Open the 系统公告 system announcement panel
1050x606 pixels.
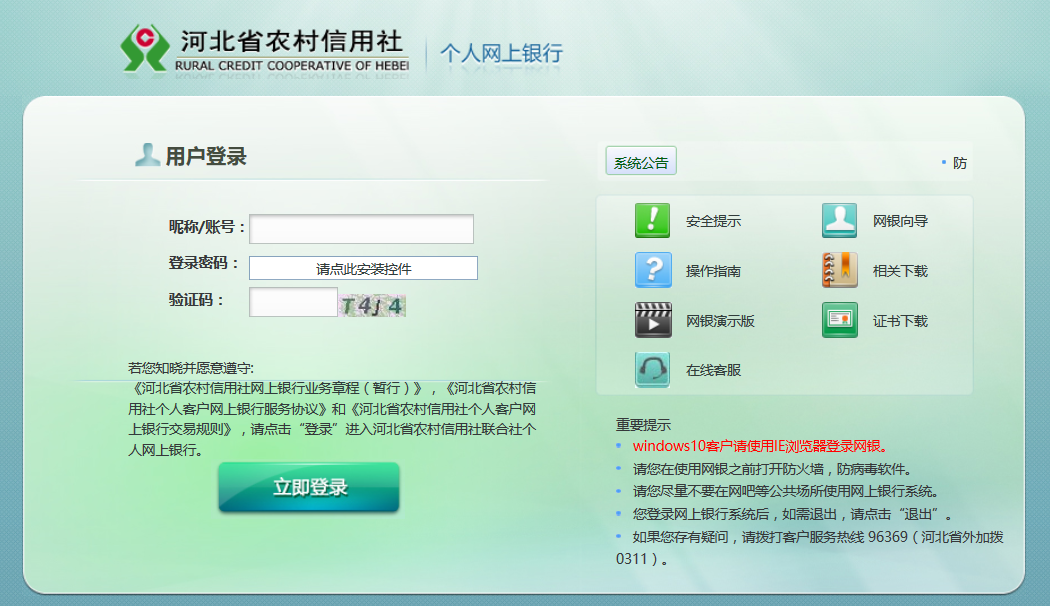tap(643, 160)
